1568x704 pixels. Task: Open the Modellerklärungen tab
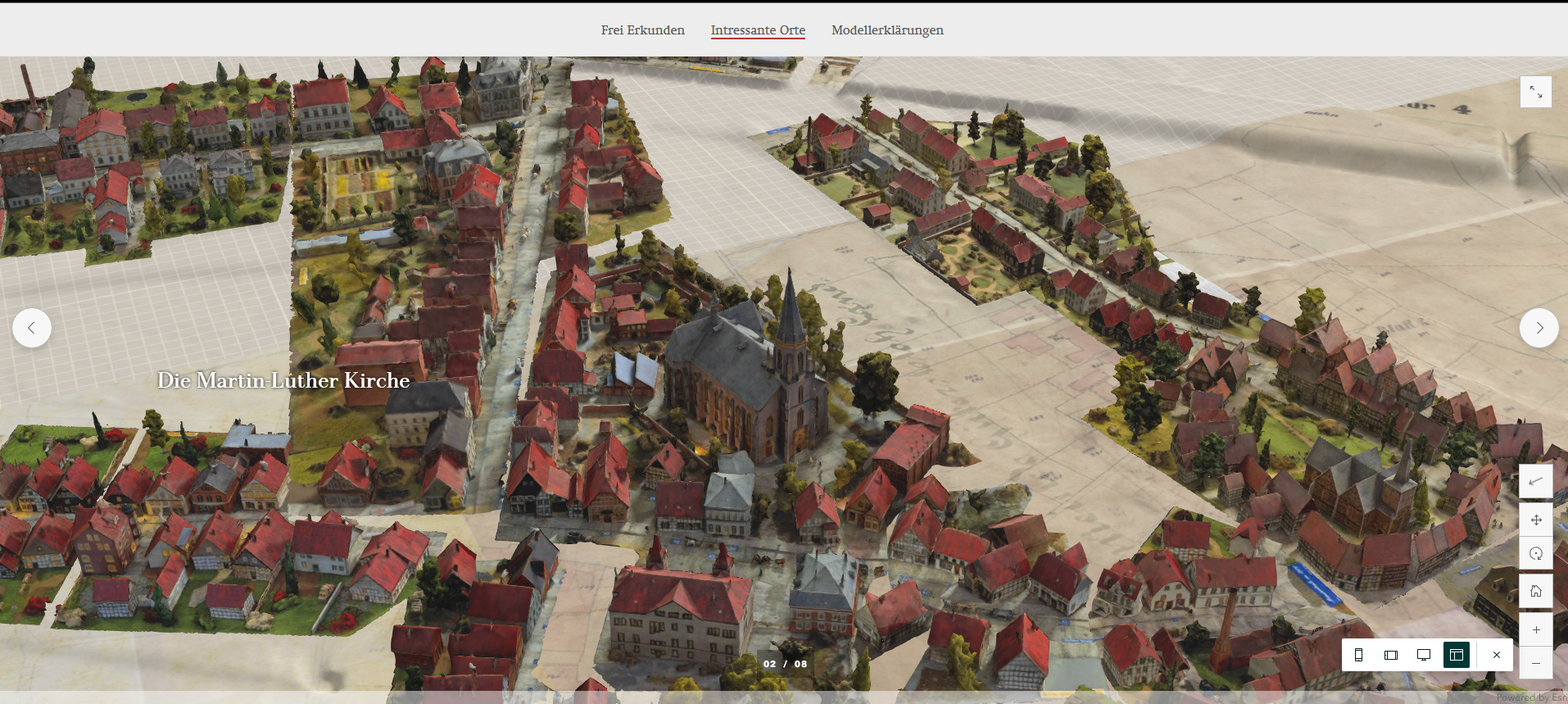886,30
